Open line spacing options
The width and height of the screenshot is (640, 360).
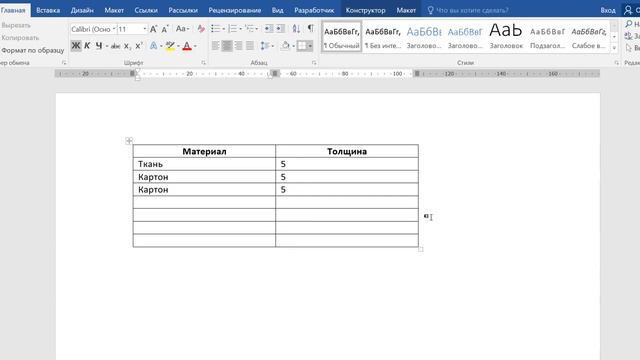coord(267,46)
